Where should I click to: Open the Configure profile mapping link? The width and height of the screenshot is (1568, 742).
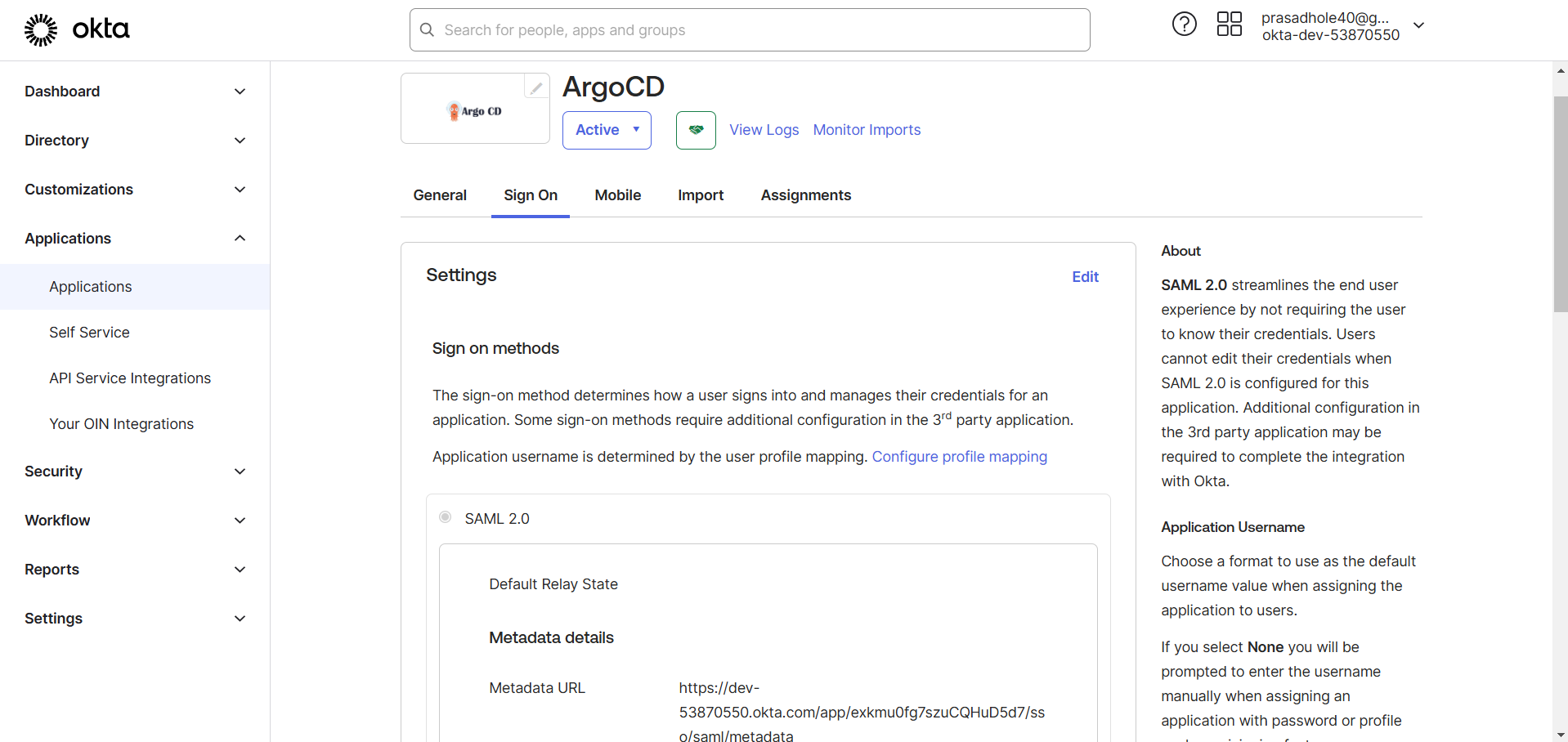[x=959, y=457]
